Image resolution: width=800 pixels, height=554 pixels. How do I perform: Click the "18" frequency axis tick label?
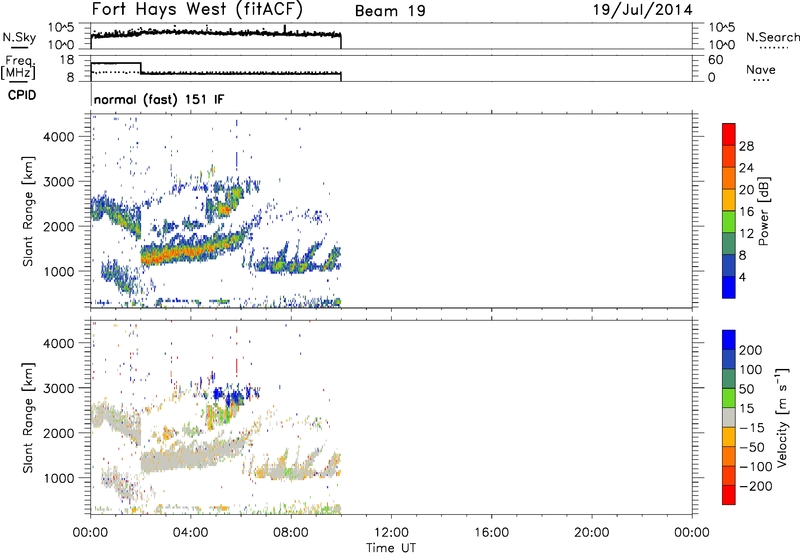tap(66, 60)
